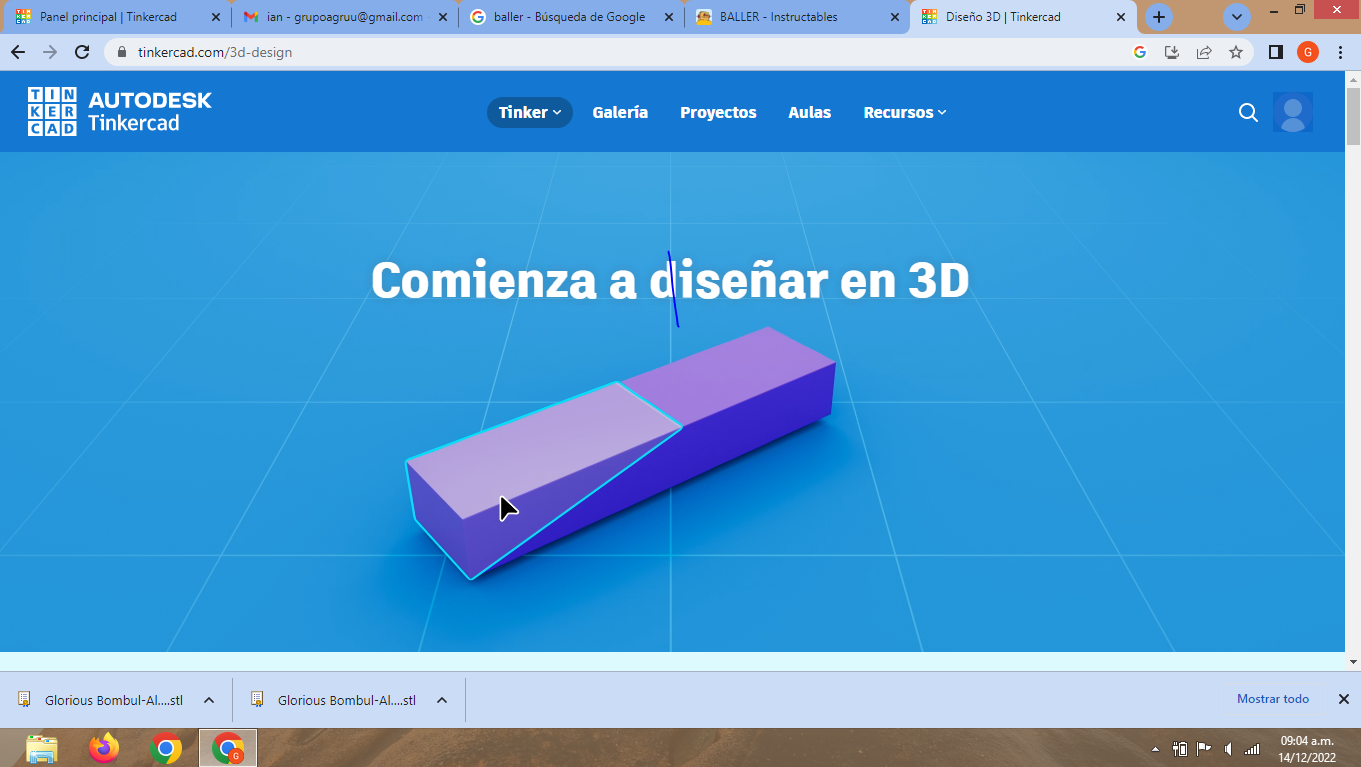This screenshot has width=1361, height=767.
Task: Close the Gmail tab
Action: [x=443, y=17]
